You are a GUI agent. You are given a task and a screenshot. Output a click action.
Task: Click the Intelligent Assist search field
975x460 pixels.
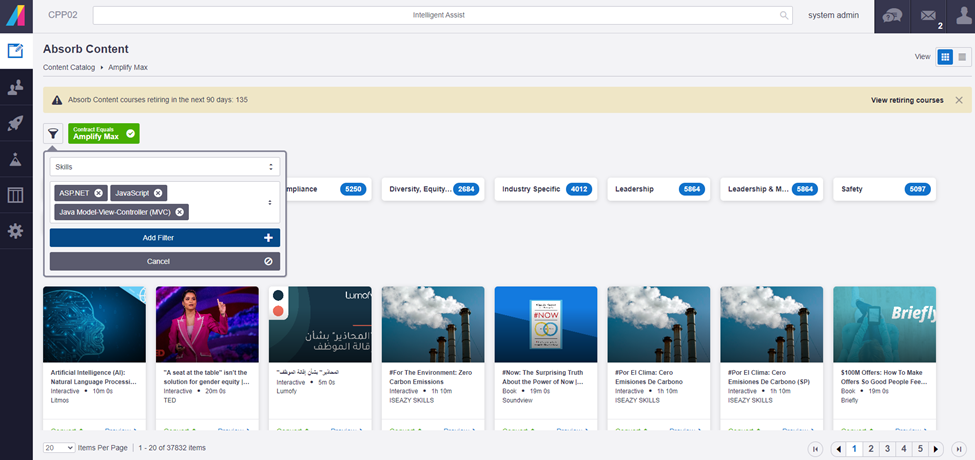pos(443,16)
